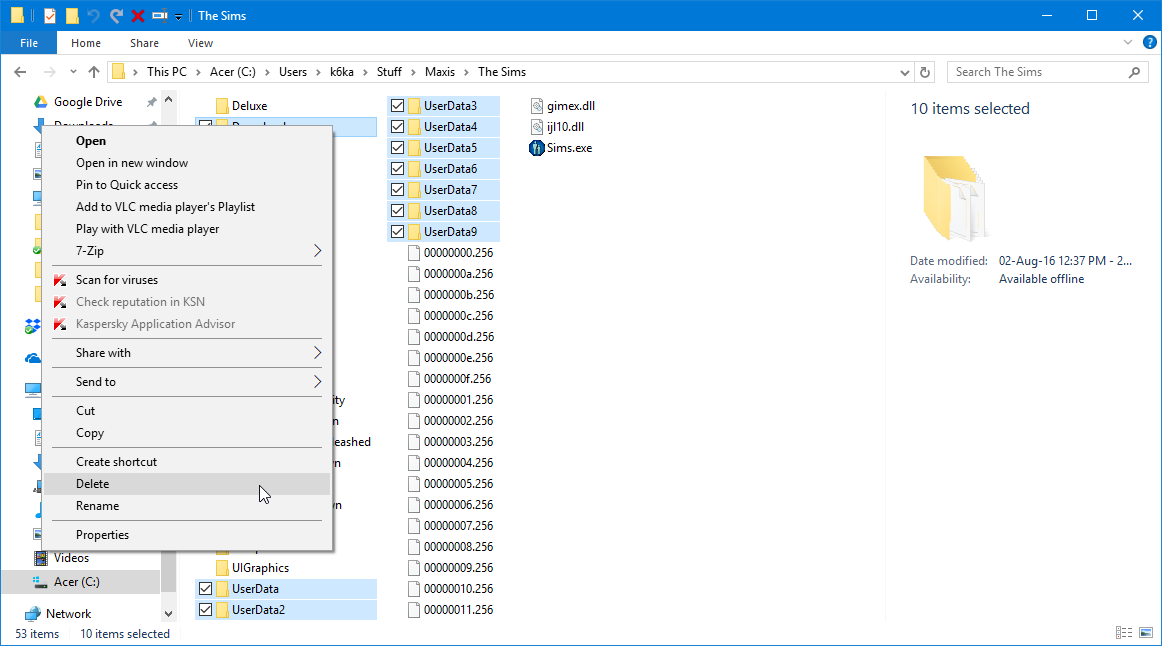
Task: Refresh the current folder view
Action: [x=925, y=72]
